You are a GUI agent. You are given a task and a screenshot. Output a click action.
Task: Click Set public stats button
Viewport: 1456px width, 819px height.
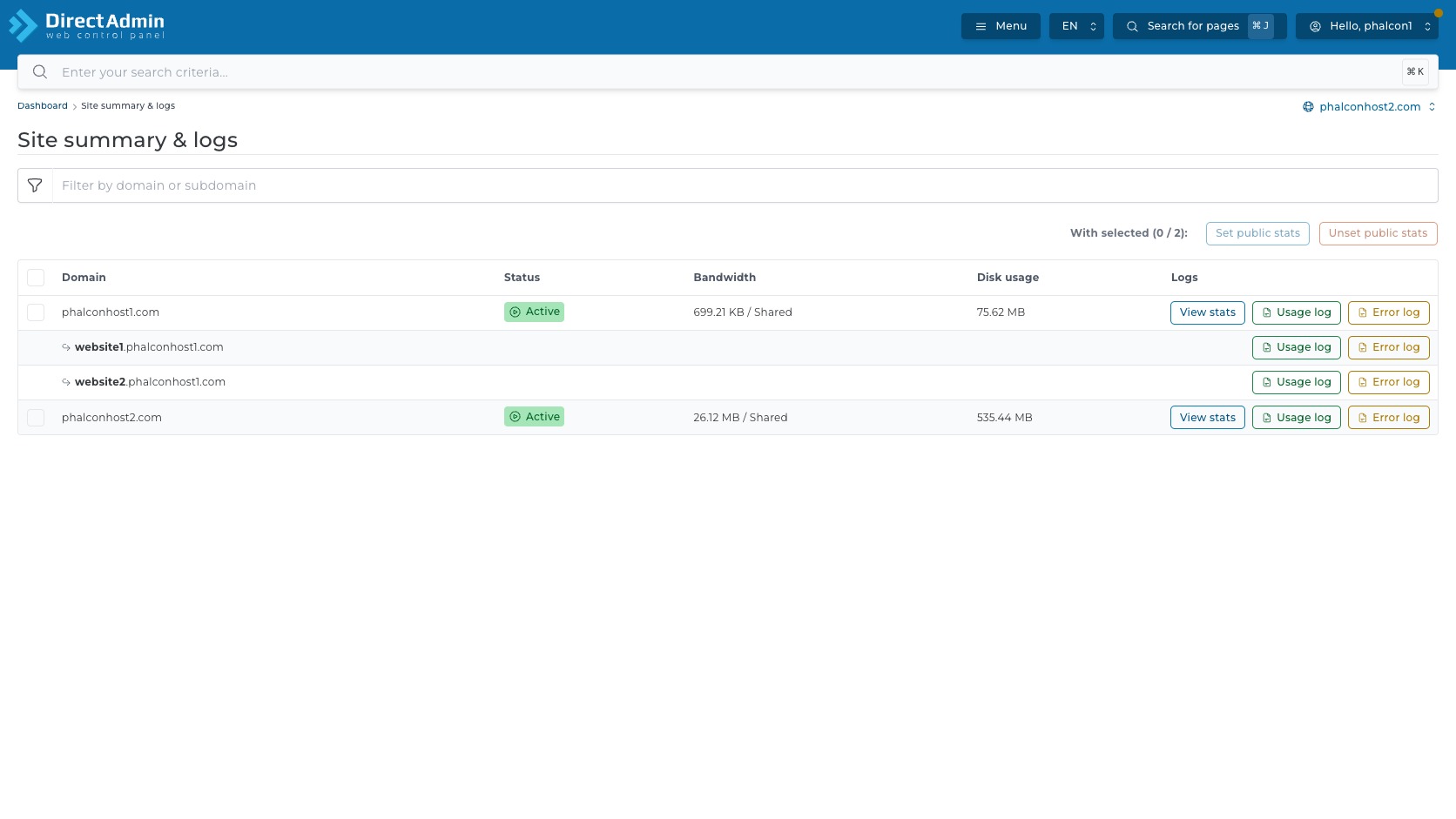[x=1257, y=233]
